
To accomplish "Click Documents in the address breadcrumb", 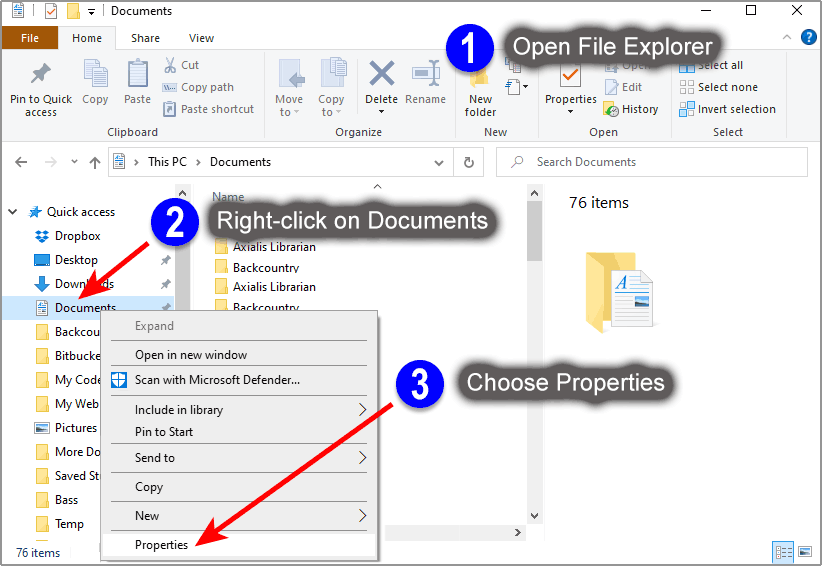I will click(x=240, y=162).
